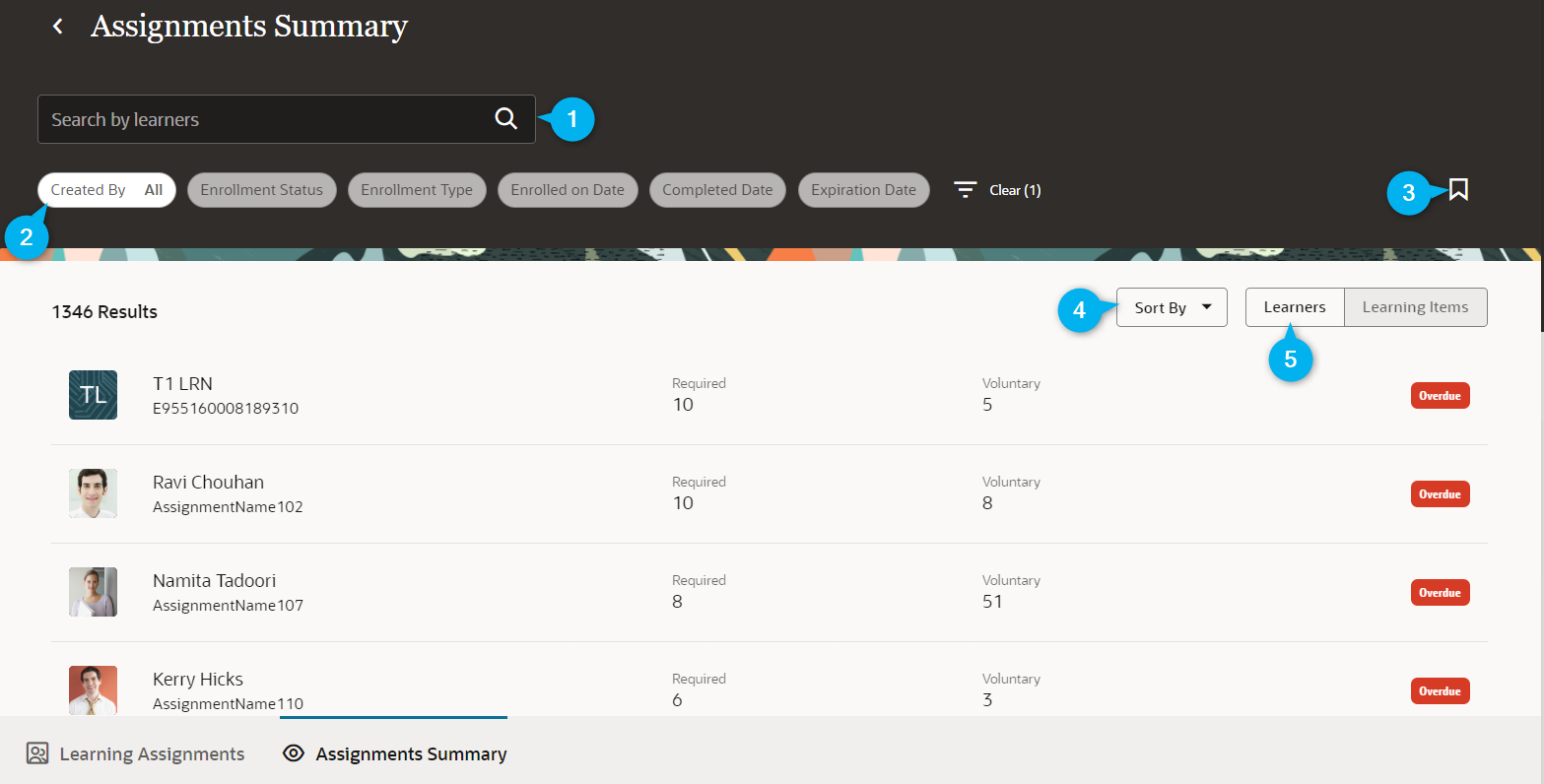
Task: Click the 1346 Results count text
Action: click(x=104, y=312)
